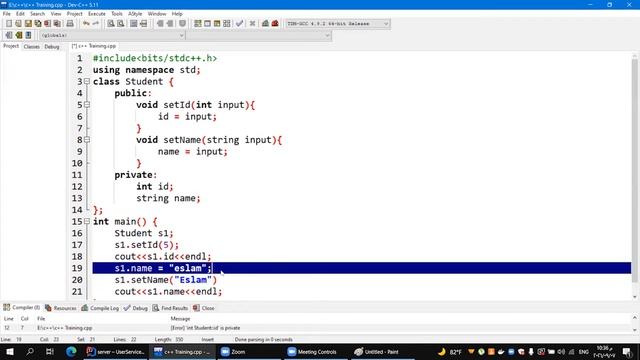Open the Help menu
Image resolution: width=640 pixels, height=360 pixels.
coord(177,13)
